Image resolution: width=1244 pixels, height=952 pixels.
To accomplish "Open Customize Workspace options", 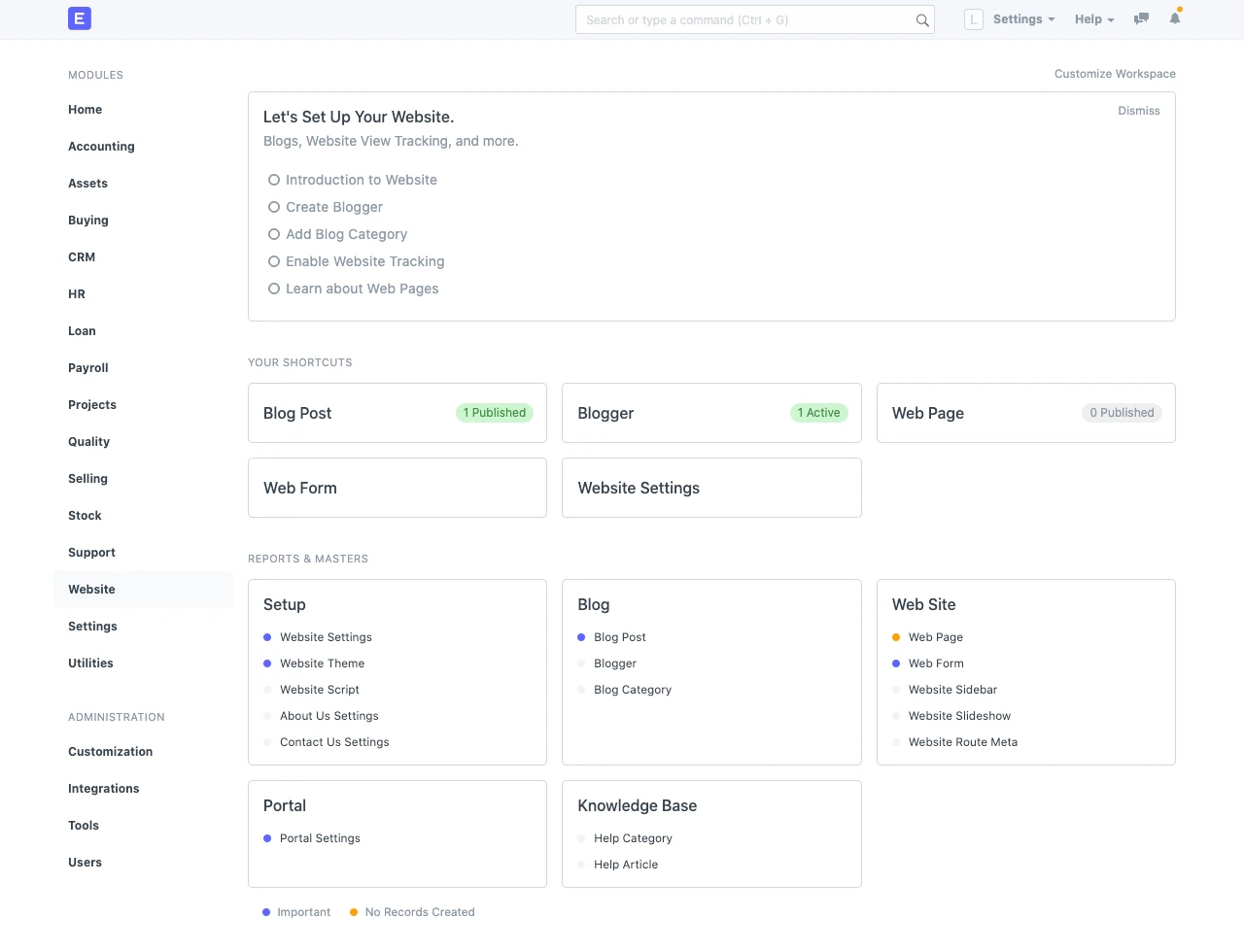I will coord(1115,74).
